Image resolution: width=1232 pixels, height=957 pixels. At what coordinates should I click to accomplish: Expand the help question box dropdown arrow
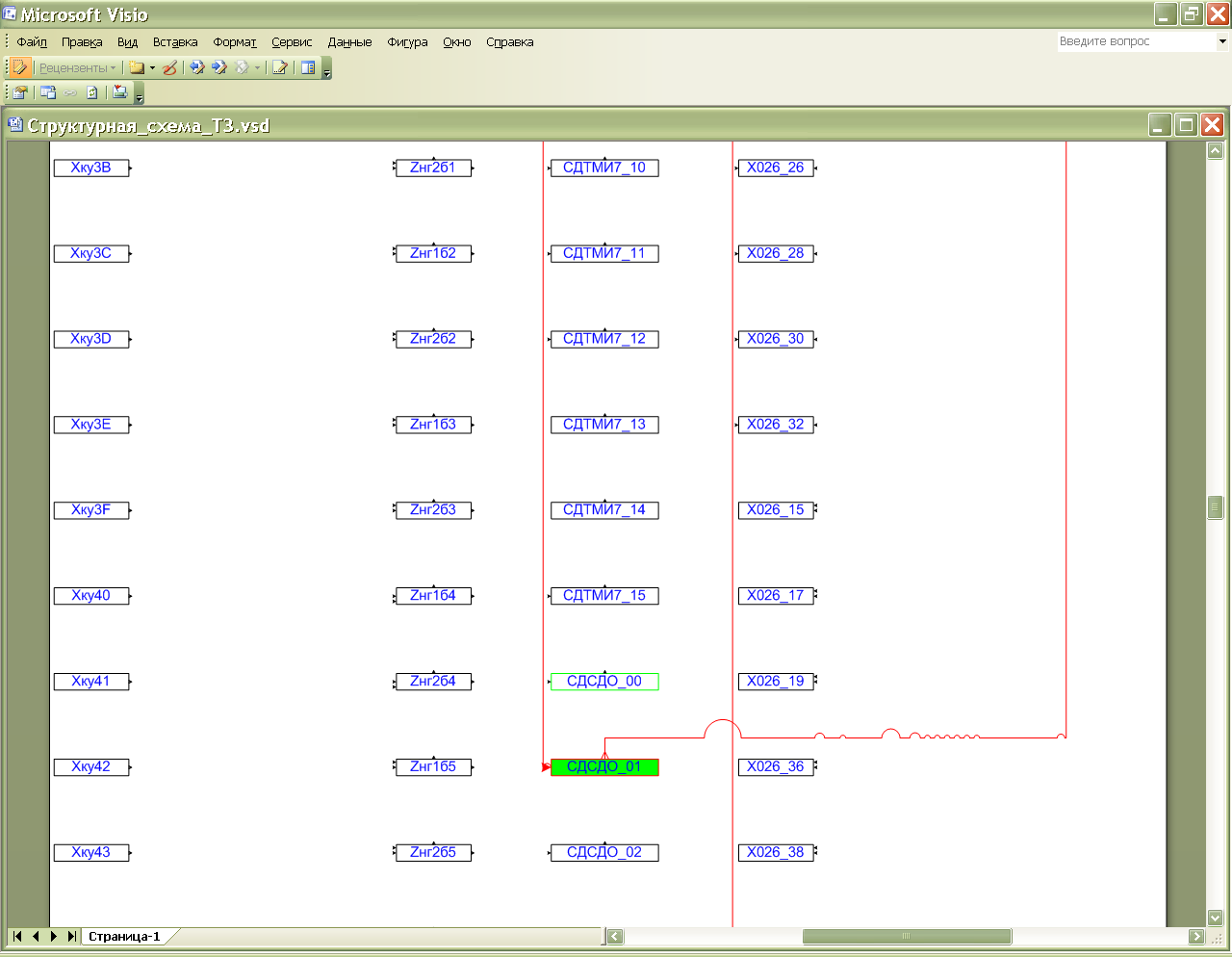(1222, 41)
